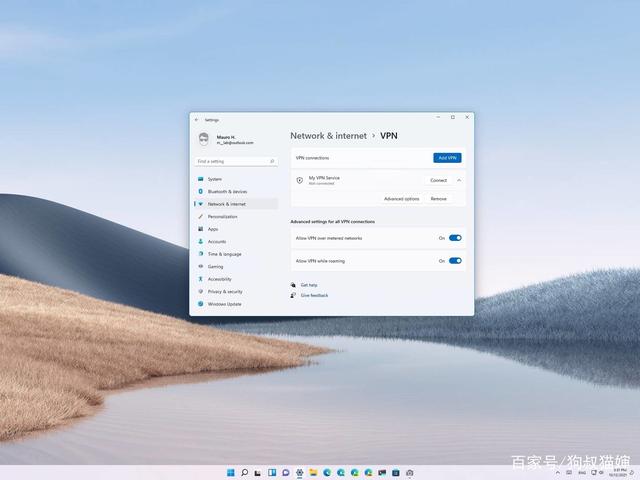Viewport: 640px width, 480px height.
Task: Click the Privacy & security shield icon
Action: click(200, 291)
